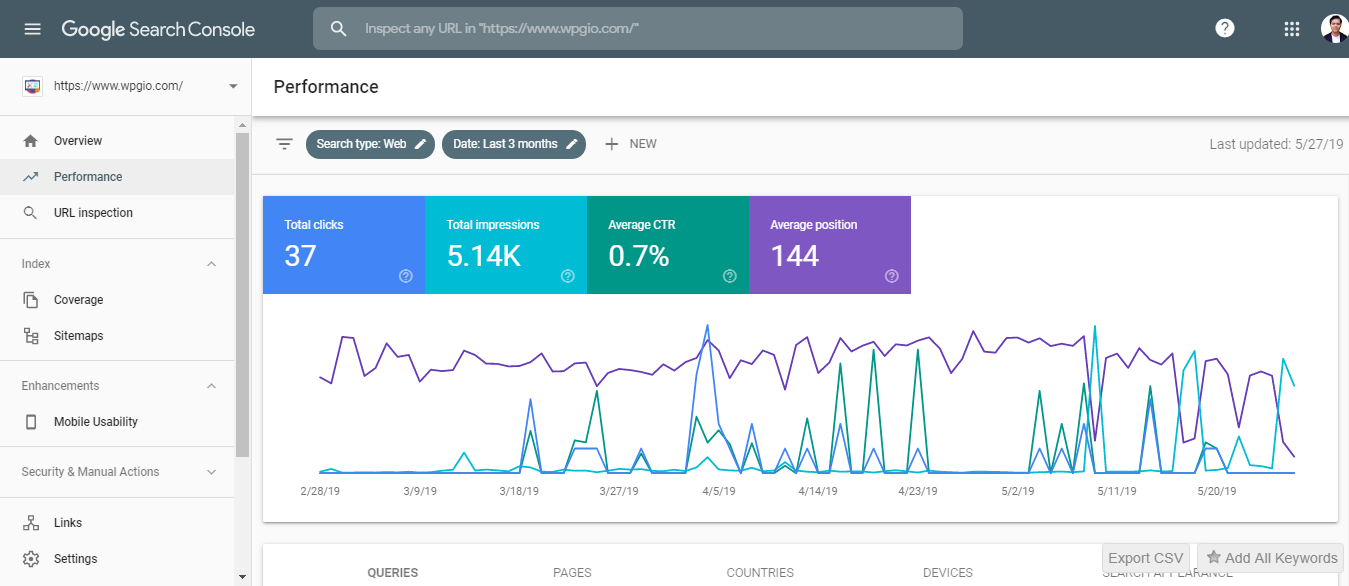Go to Sitemaps report
Viewport: 1349px width, 586px height.
pos(117,336)
